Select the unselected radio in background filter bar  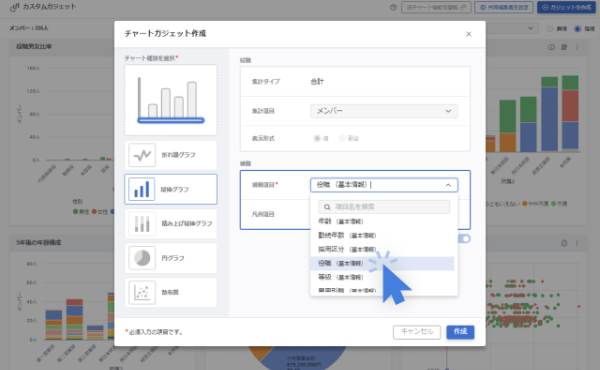tap(549, 29)
